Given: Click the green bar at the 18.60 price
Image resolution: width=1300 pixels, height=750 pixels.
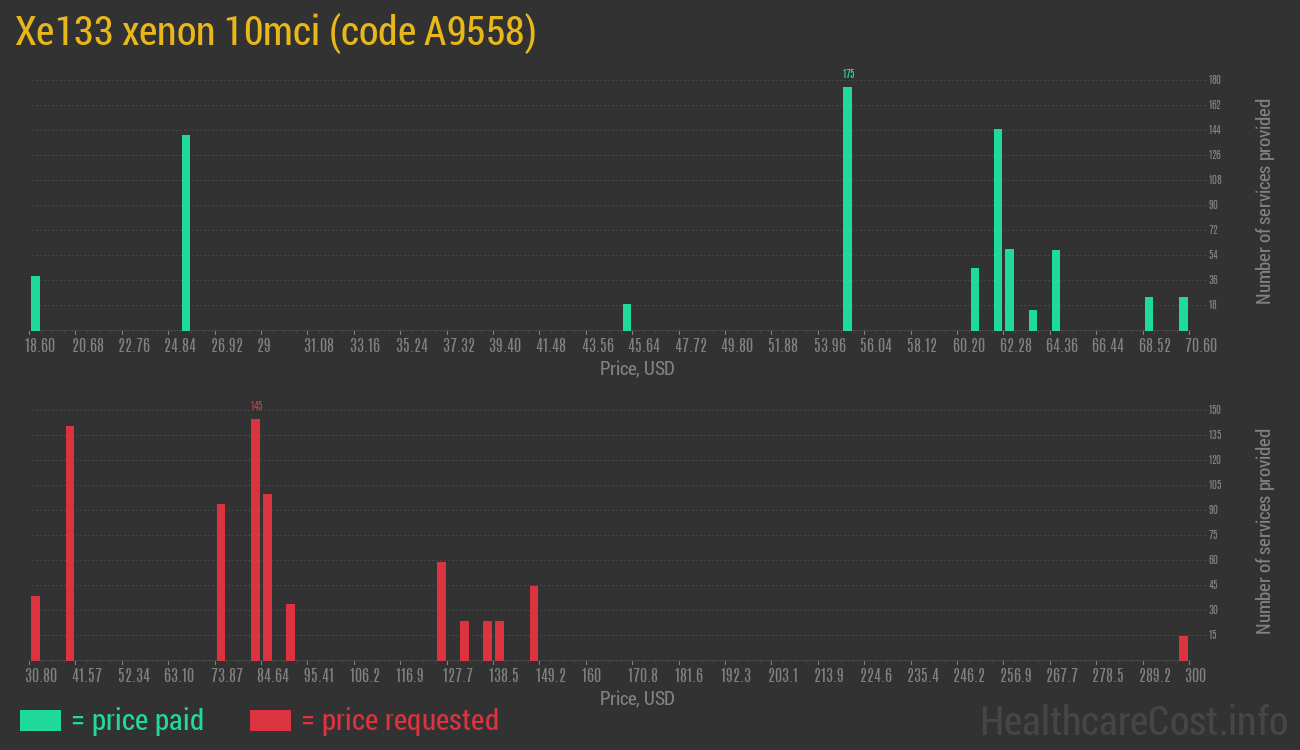Looking at the screenshot, I should pos(36,303).
